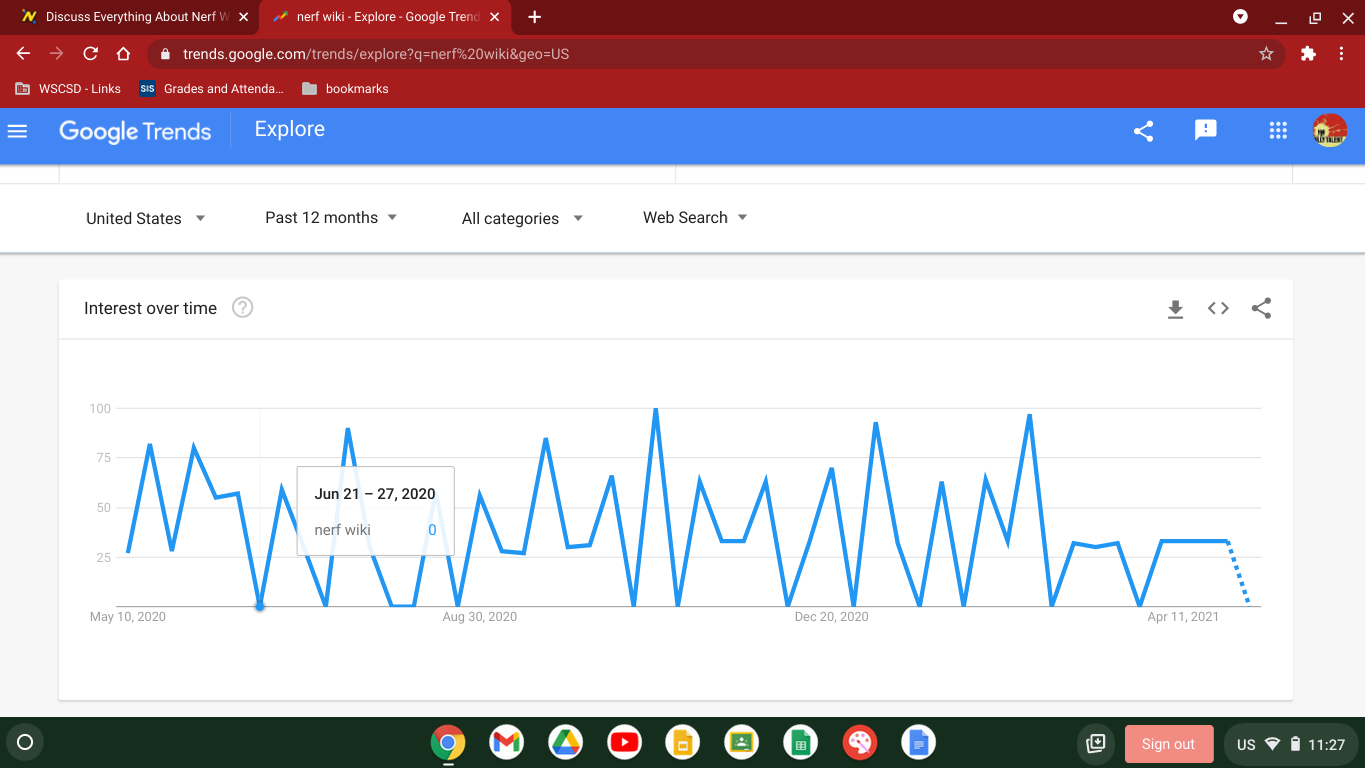Download the Interest over time CSV

(1175, 309)
